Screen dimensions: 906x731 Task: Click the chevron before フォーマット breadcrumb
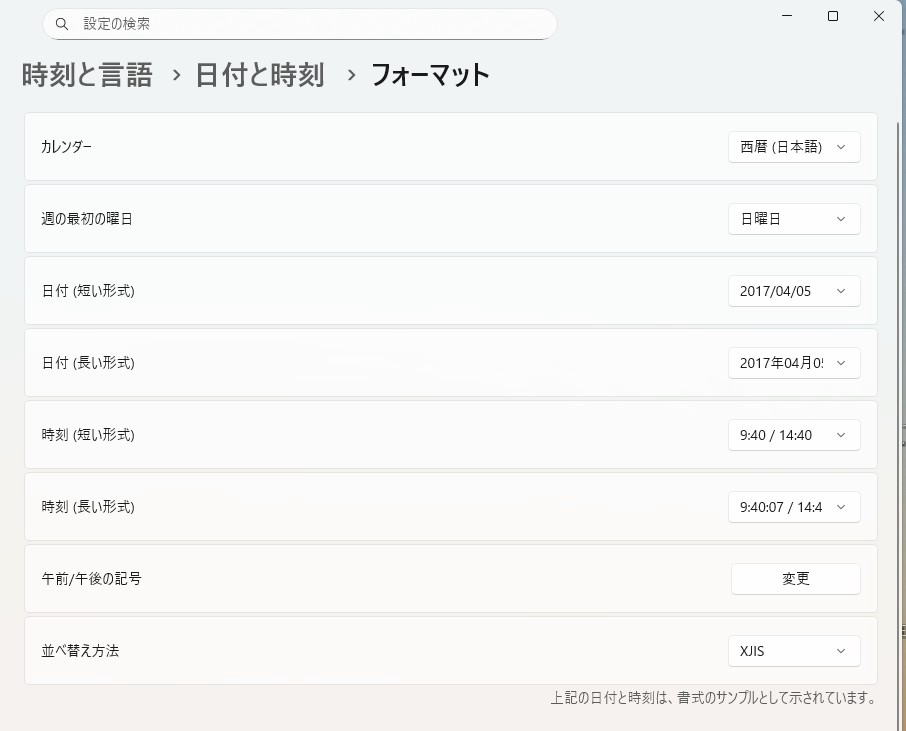(351, 75)
